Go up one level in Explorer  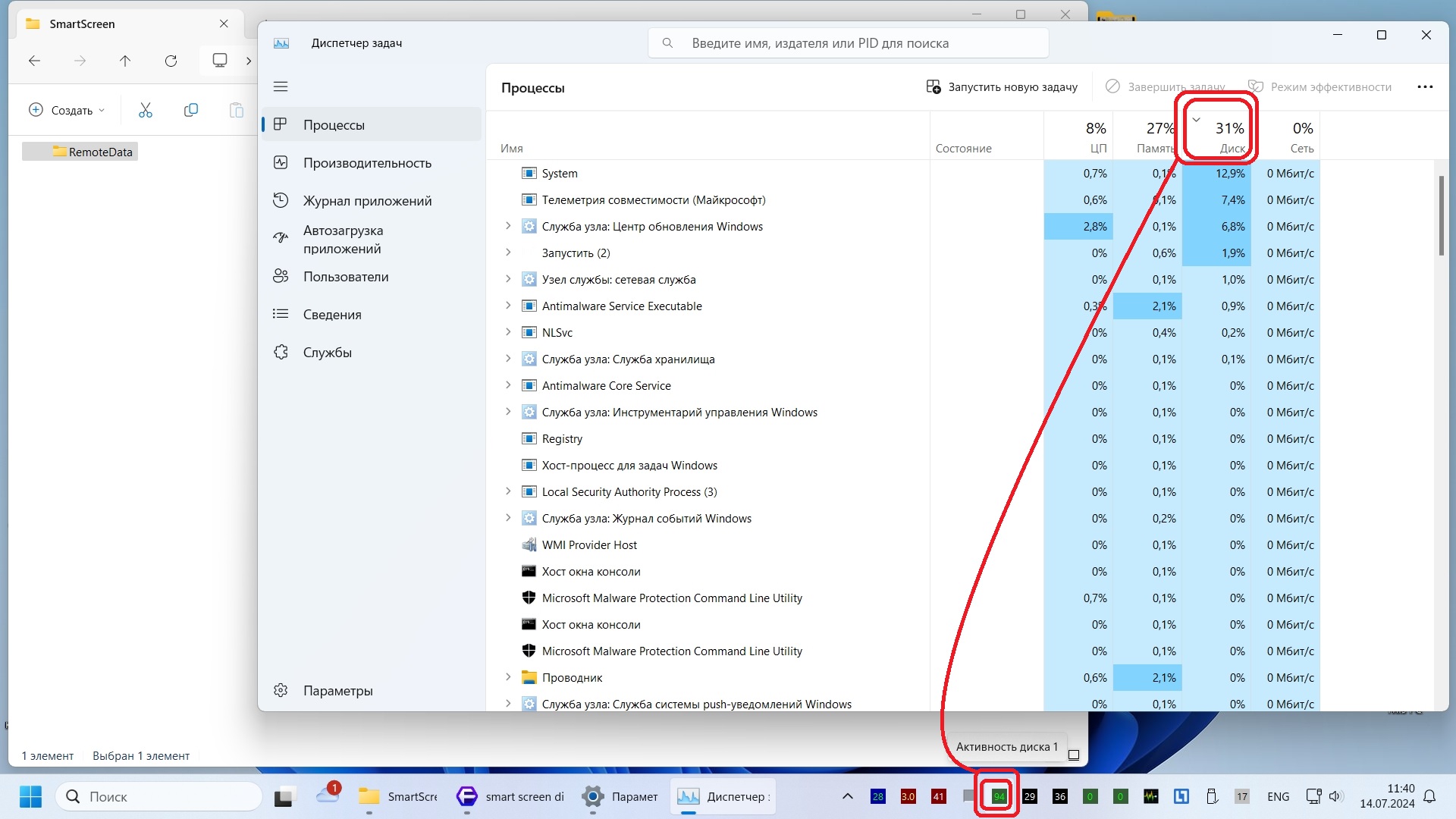pos(125,61)
